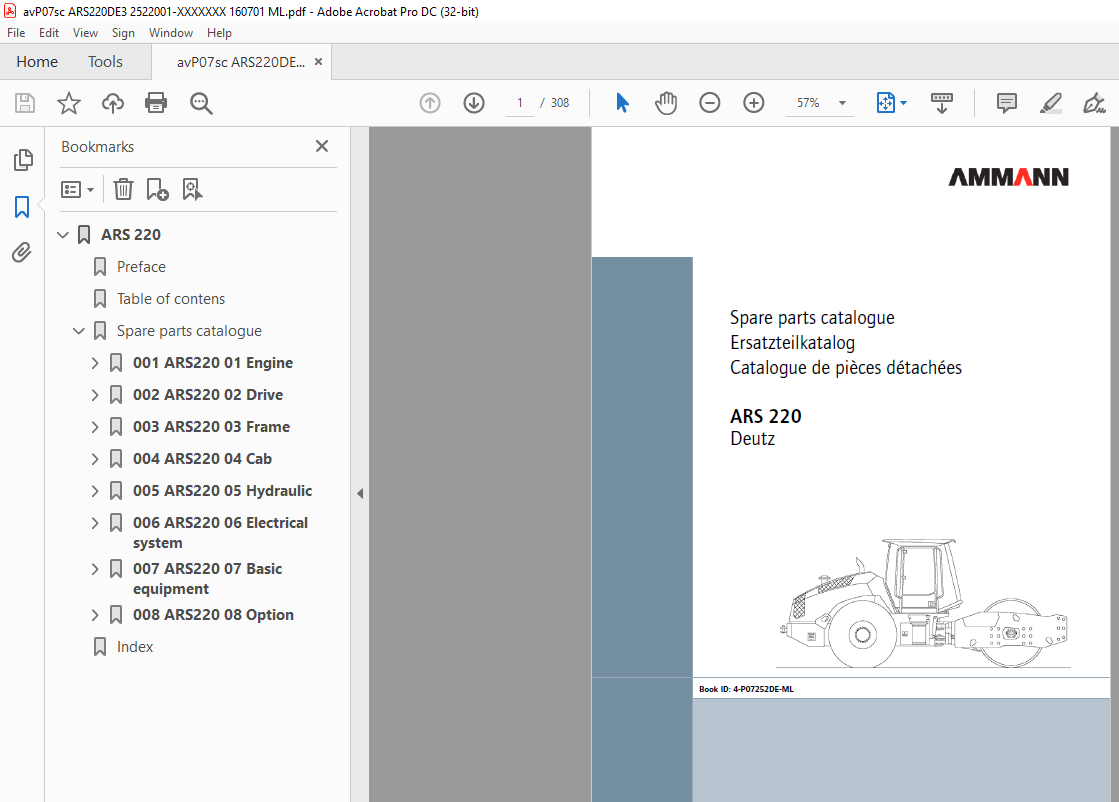Collapse the ARS 220 bookmark
The height and width of the screenshot is (802, 1119).
[x=63, y=235]
